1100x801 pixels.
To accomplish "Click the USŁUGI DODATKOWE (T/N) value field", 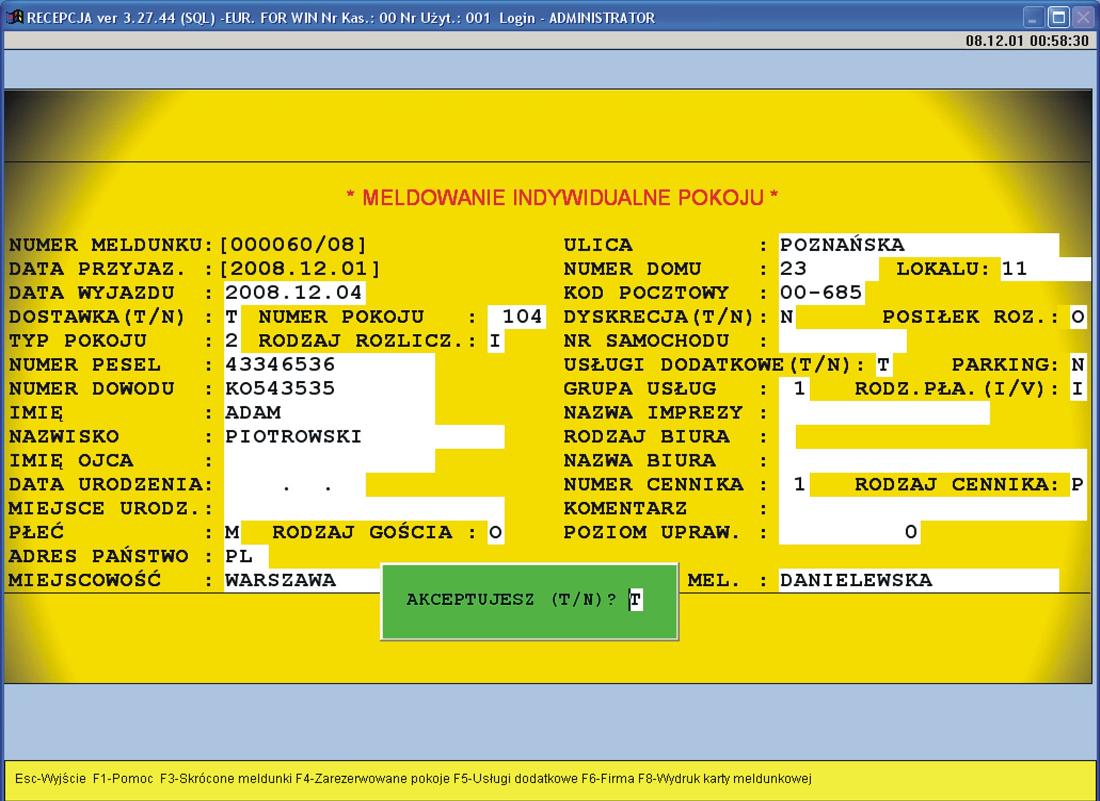I will 883,365.
